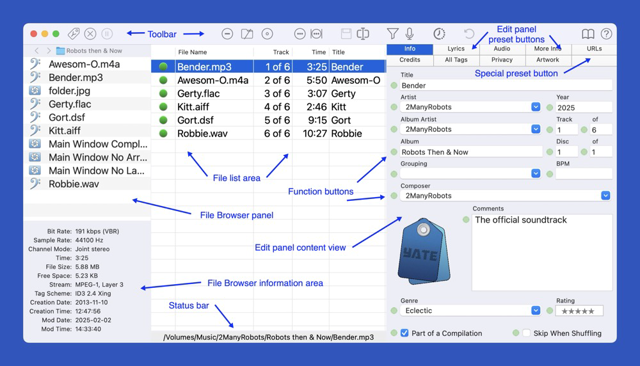Switch to the Audio tab

pos(502,49)
